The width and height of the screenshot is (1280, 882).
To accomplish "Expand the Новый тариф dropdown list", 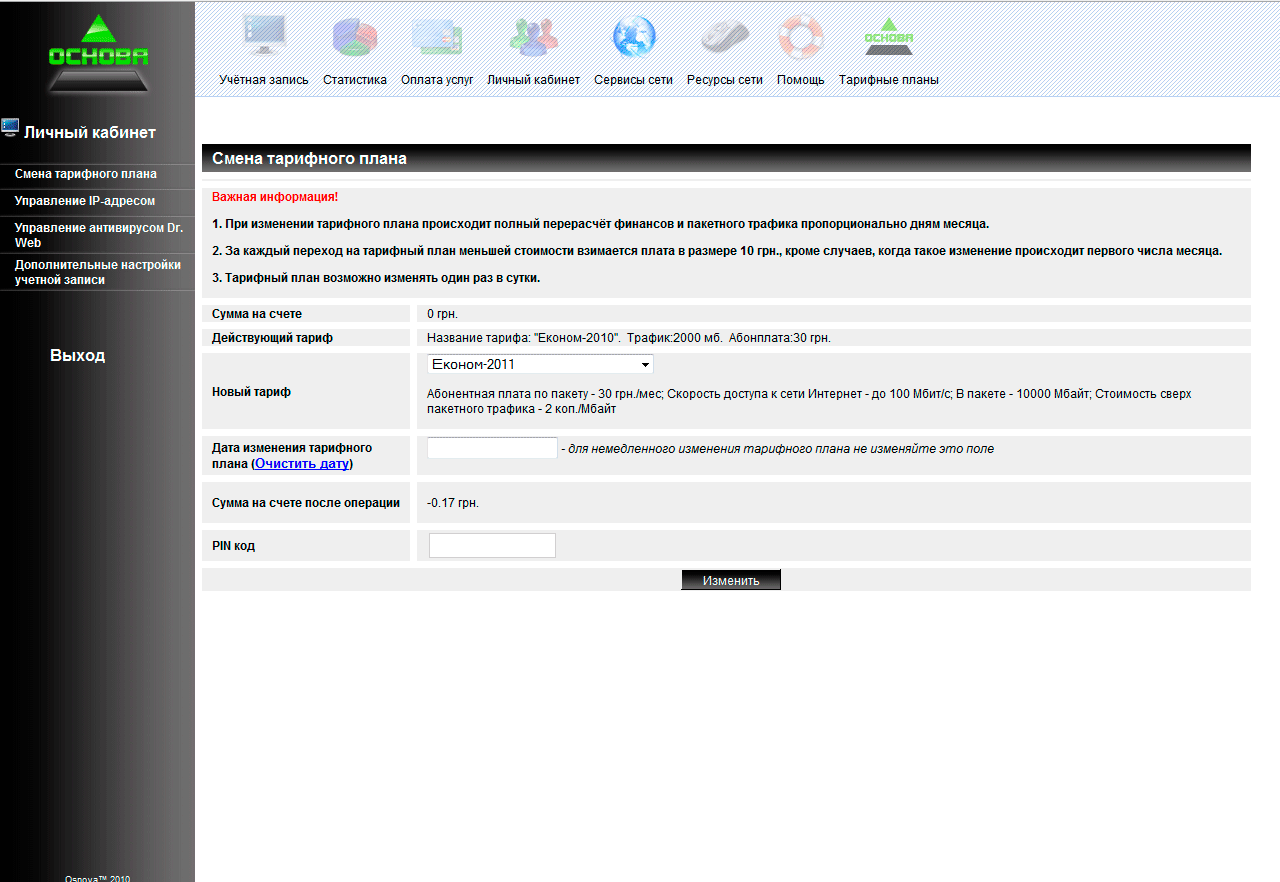I will point(540,365).
